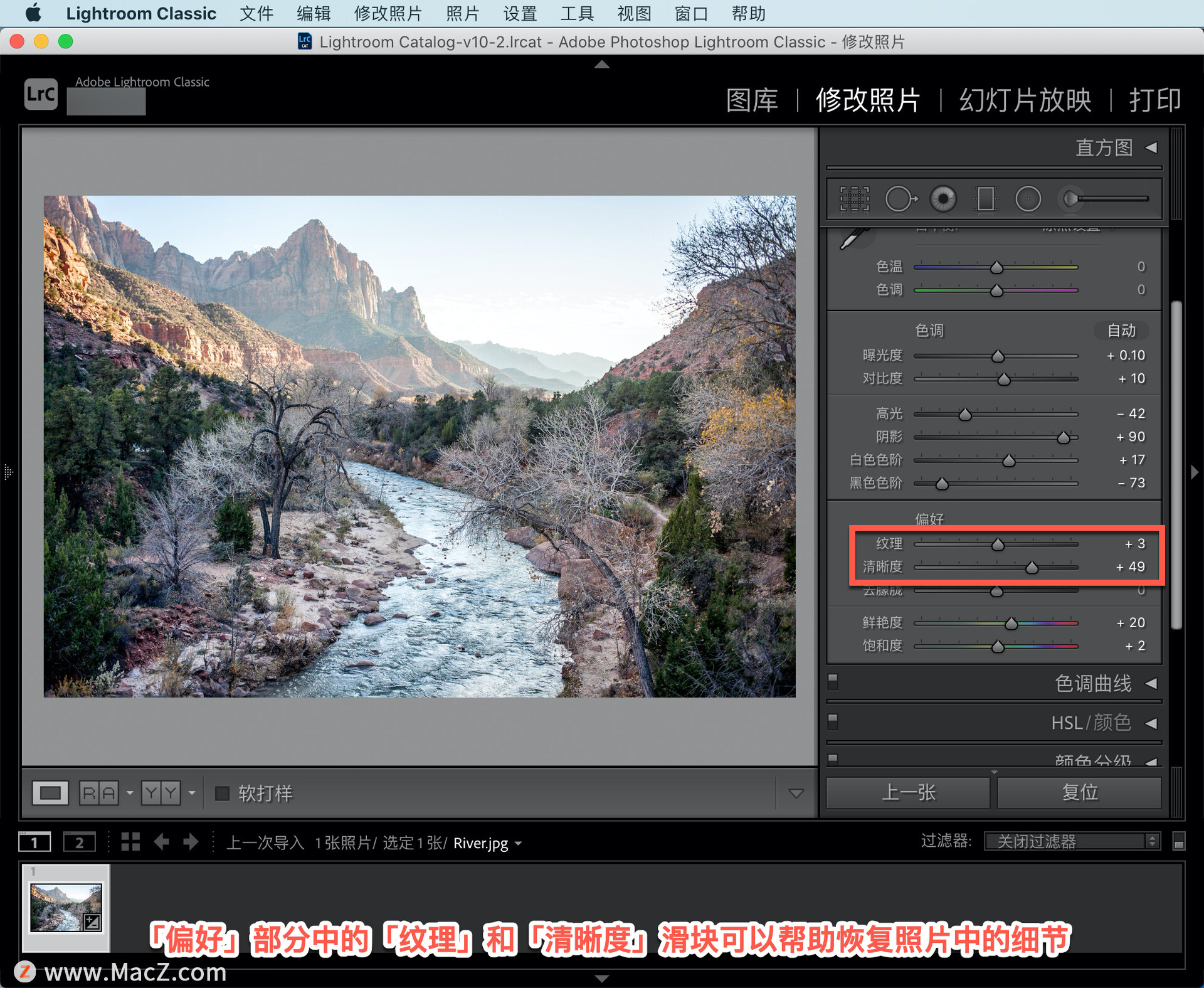Pick the white balance eyedropper
1204x988 pixels.
point(854,240)
